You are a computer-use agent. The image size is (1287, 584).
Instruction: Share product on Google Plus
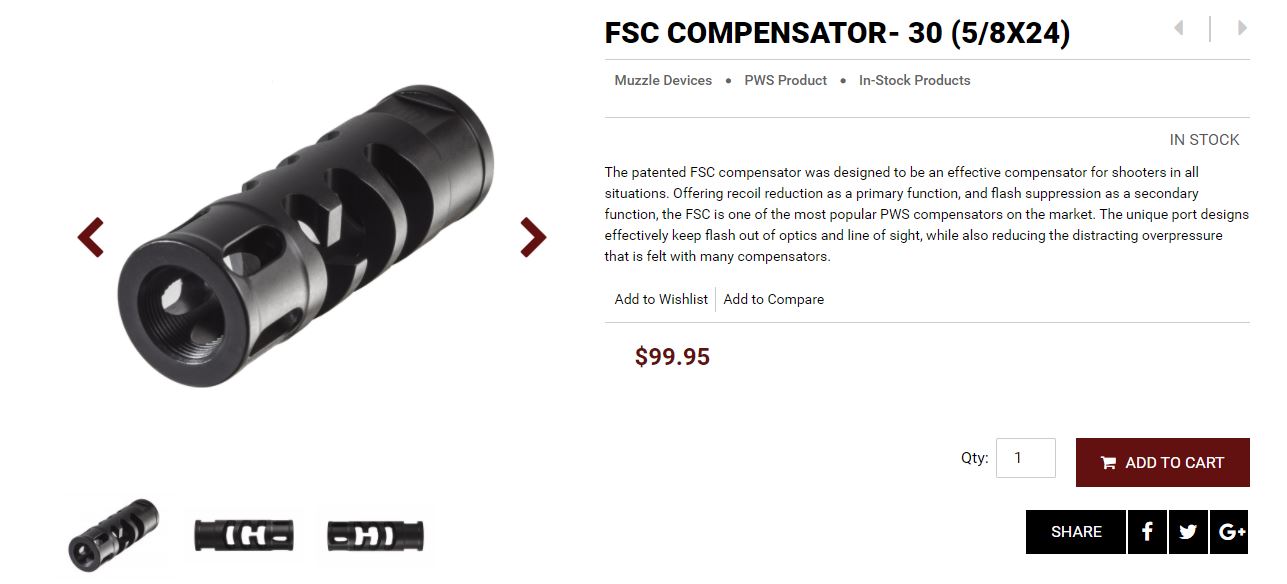tap(1229, 532)
